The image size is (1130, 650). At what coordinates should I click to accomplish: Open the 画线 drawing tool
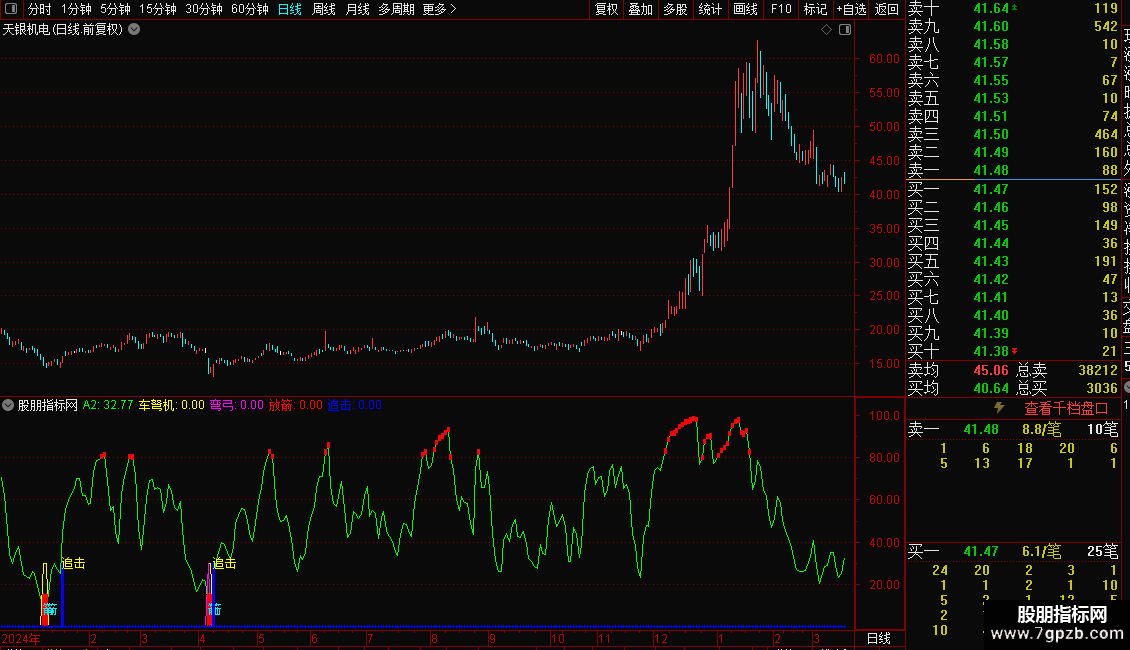(x=745, y=9)
